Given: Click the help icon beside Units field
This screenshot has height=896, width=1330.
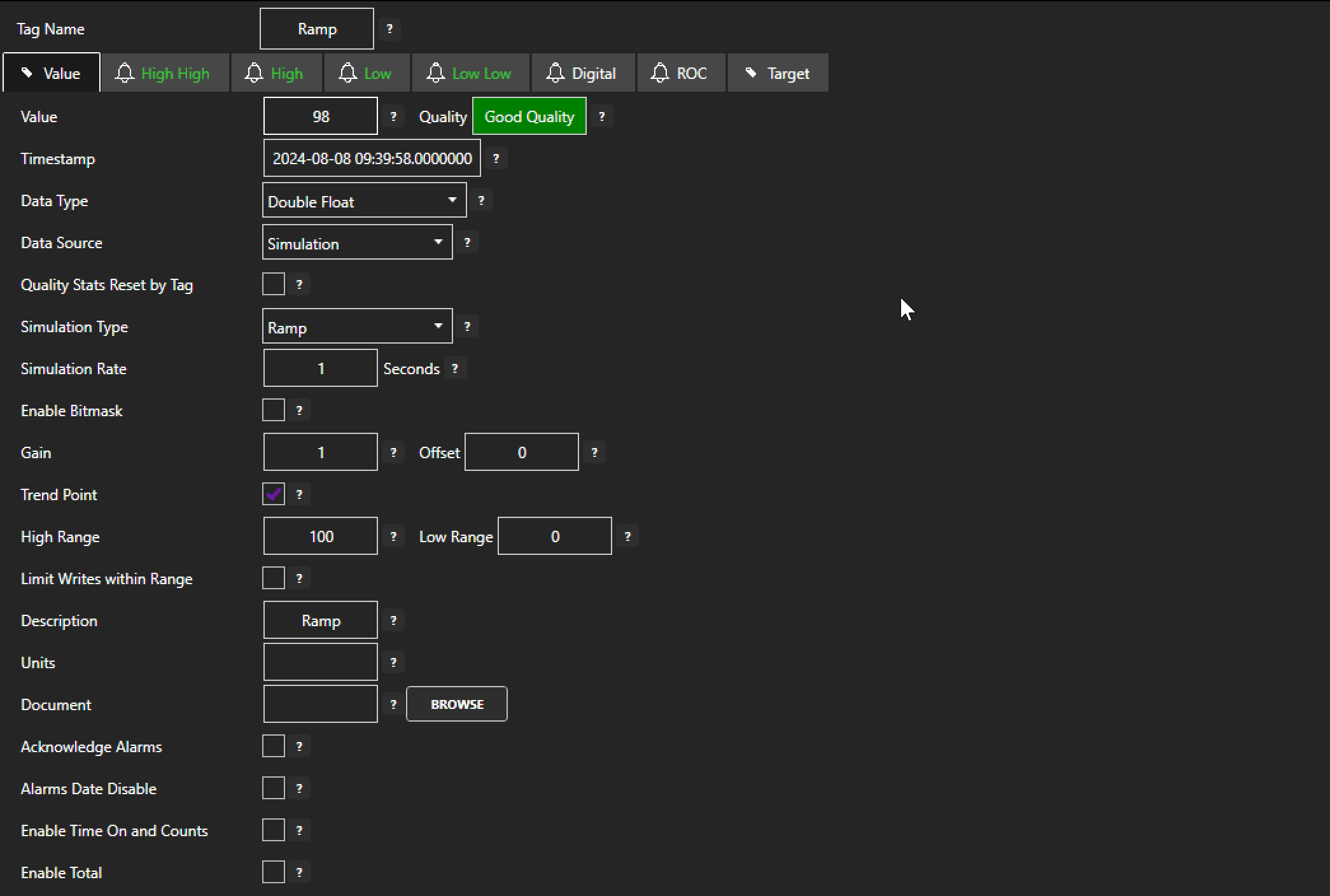Looking at the screenshot, I should (x=393, y=662).
